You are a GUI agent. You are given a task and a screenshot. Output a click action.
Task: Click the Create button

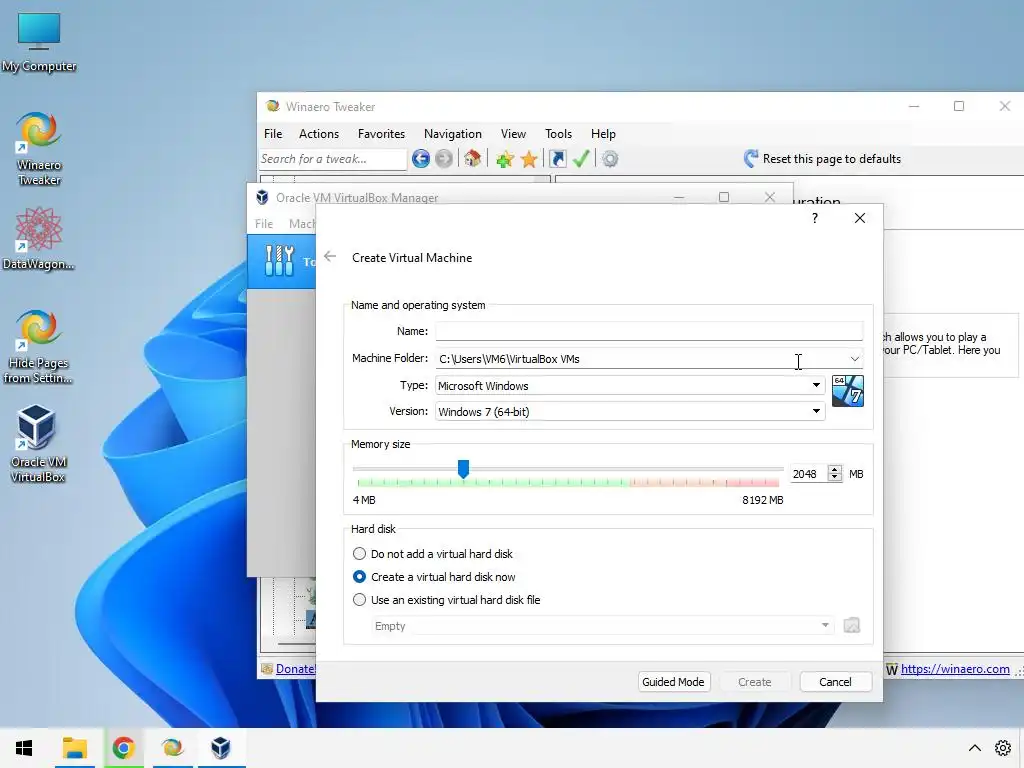click(x=754, y=682)
